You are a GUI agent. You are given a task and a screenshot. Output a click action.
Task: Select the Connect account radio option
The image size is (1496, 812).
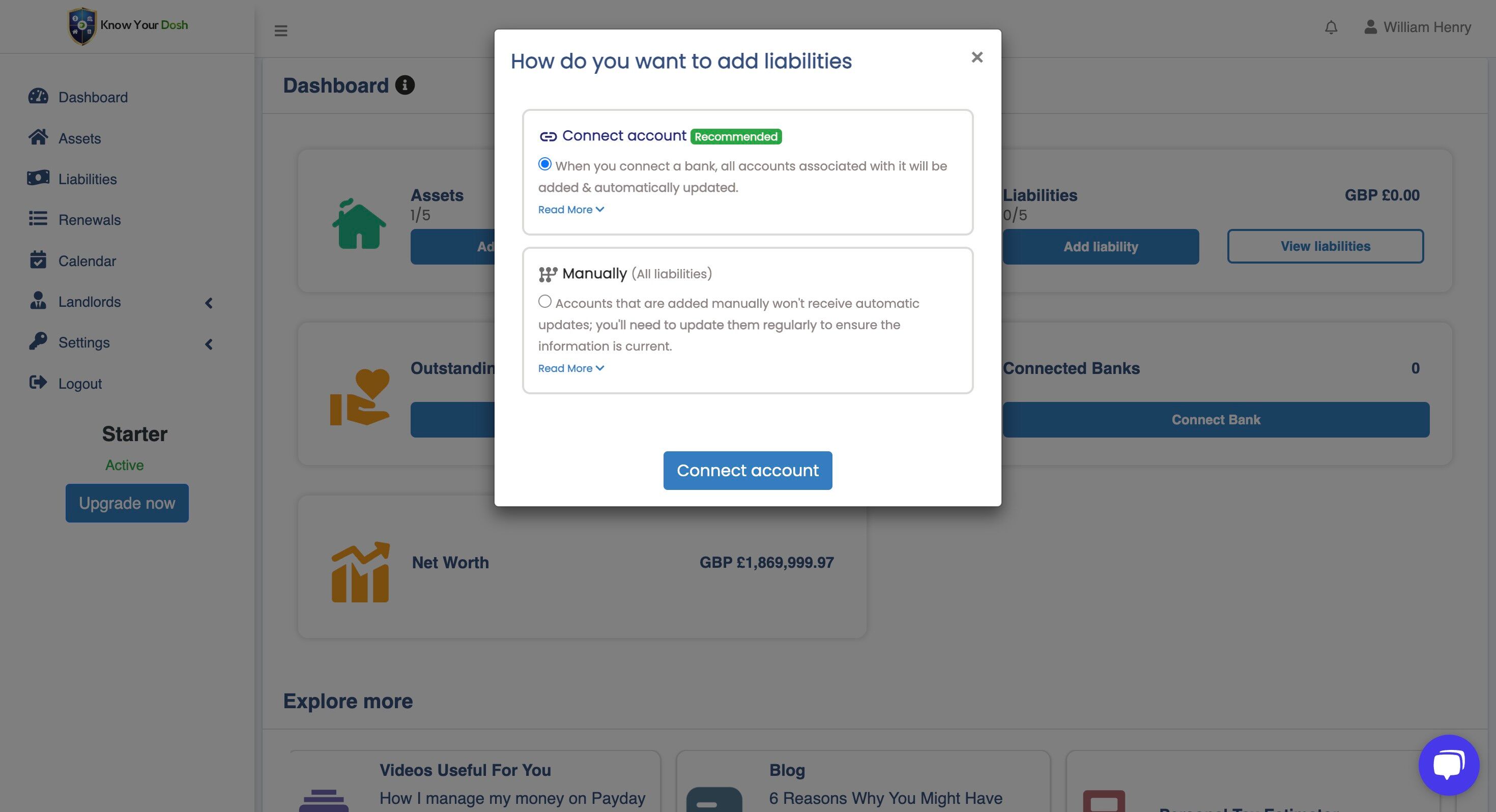point(545,164)
